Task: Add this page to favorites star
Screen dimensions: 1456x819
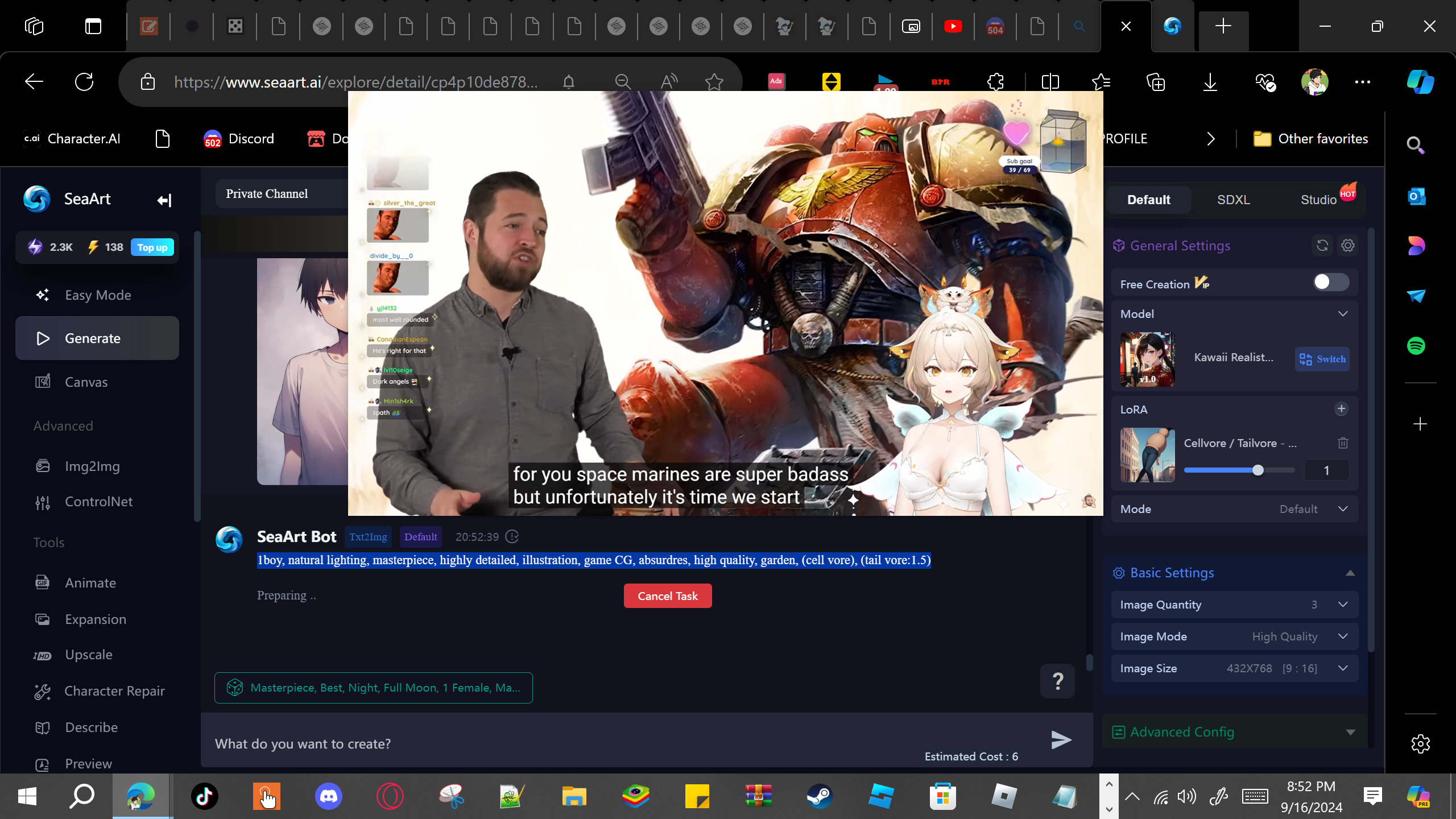Action: [x=714, y=82]
